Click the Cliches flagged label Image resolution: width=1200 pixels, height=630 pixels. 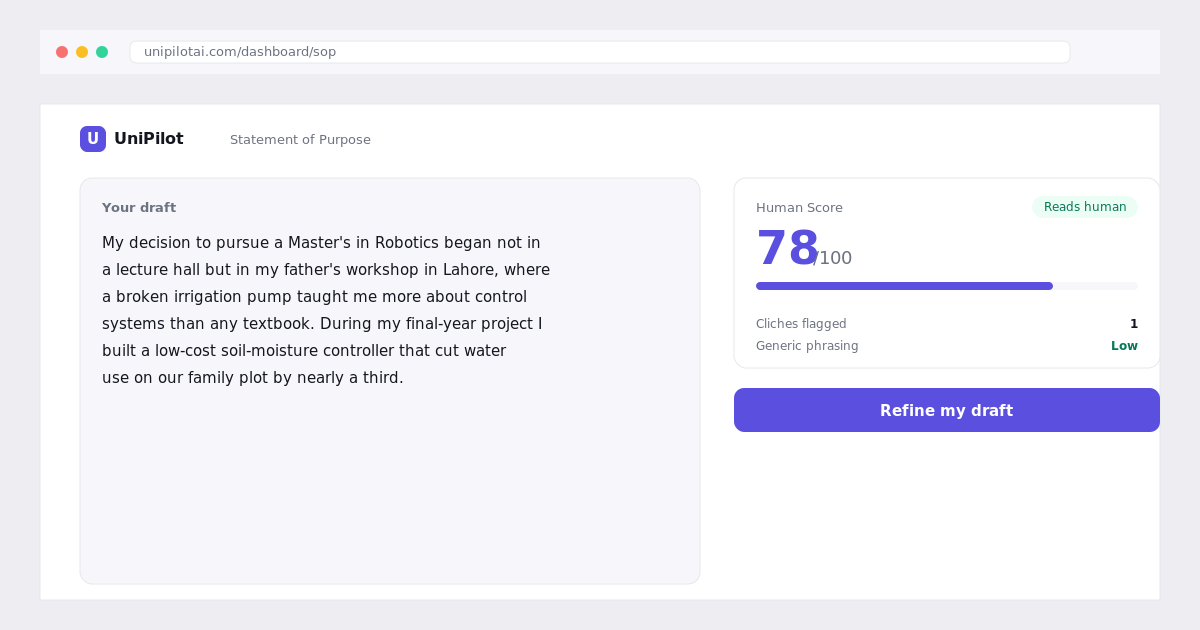click(x=801, y=324)
